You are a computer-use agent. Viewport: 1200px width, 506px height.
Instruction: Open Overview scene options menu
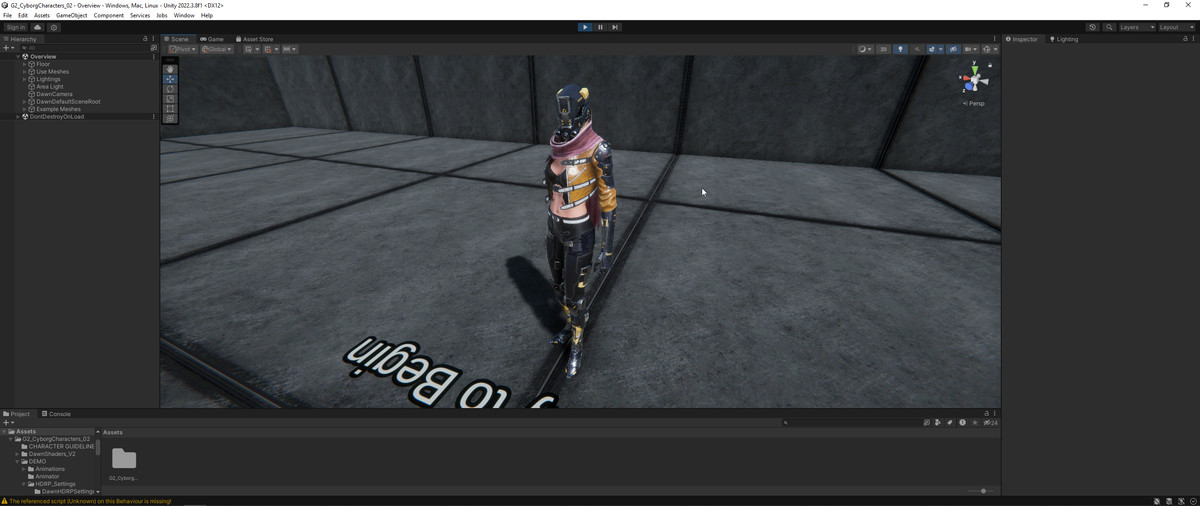click(153, 57)
